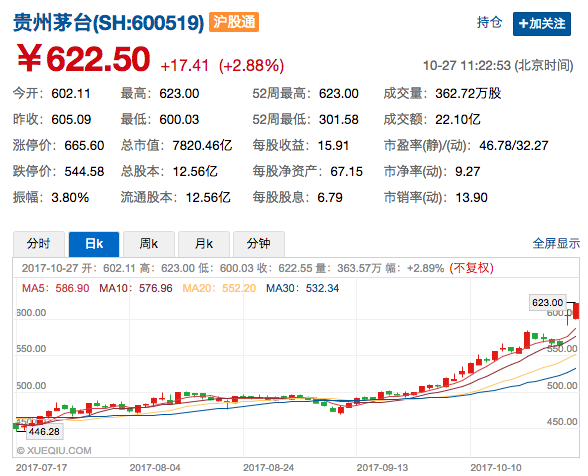Viewport: 588px width, 476px height.
Task: Click the 市盈率 value 46.78/32.27
Action: coord(514,146)
